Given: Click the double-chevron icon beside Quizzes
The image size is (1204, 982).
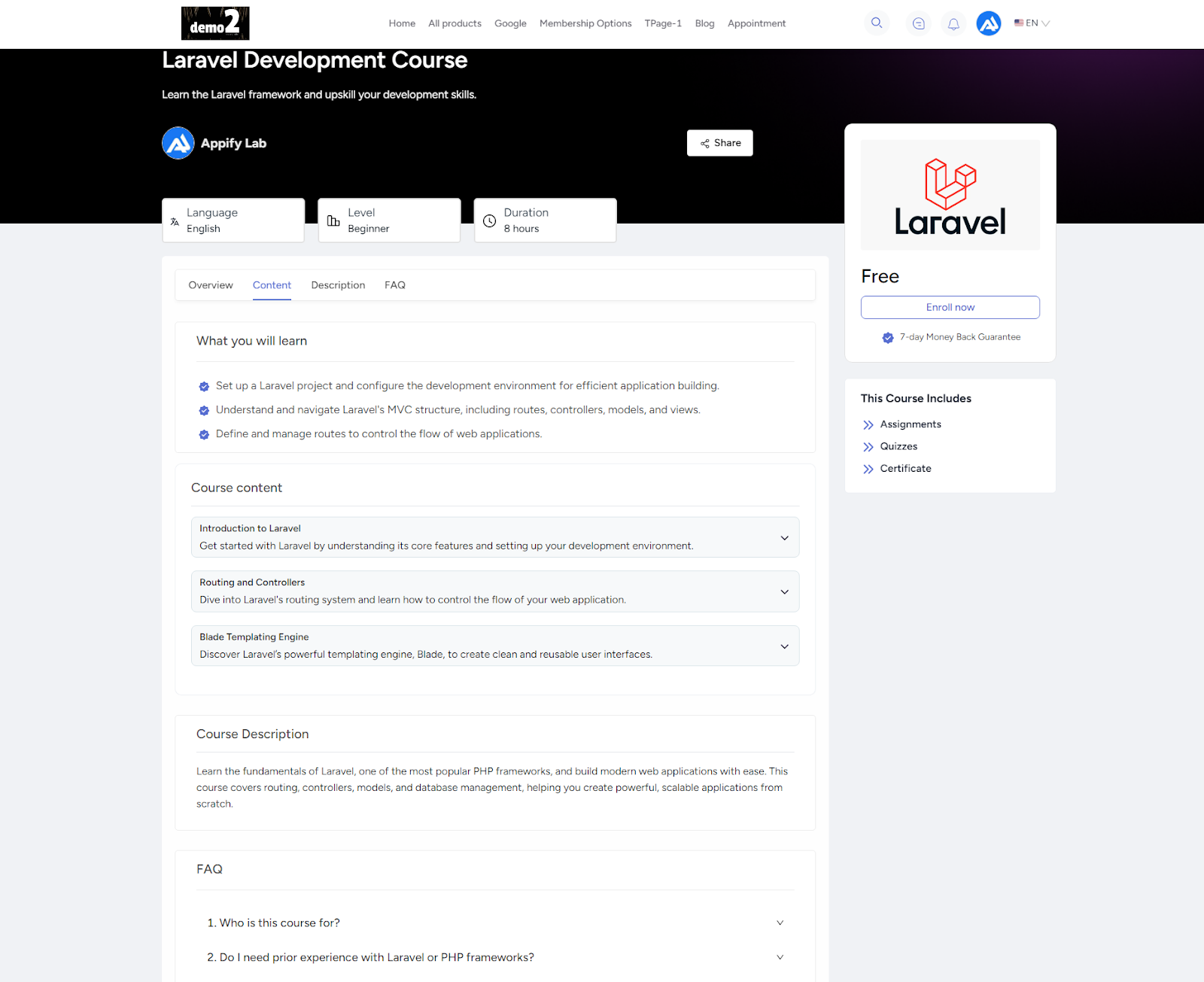Looking at the screenshot, I should click(x=868, y=447).
